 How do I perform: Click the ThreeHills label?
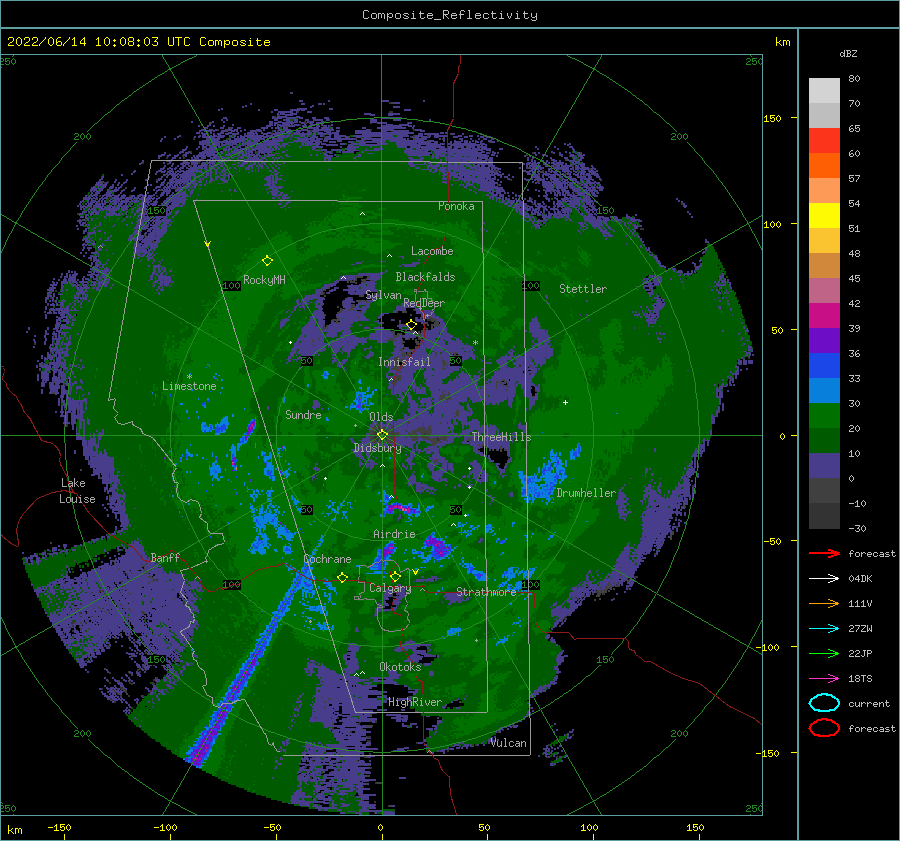502,437
